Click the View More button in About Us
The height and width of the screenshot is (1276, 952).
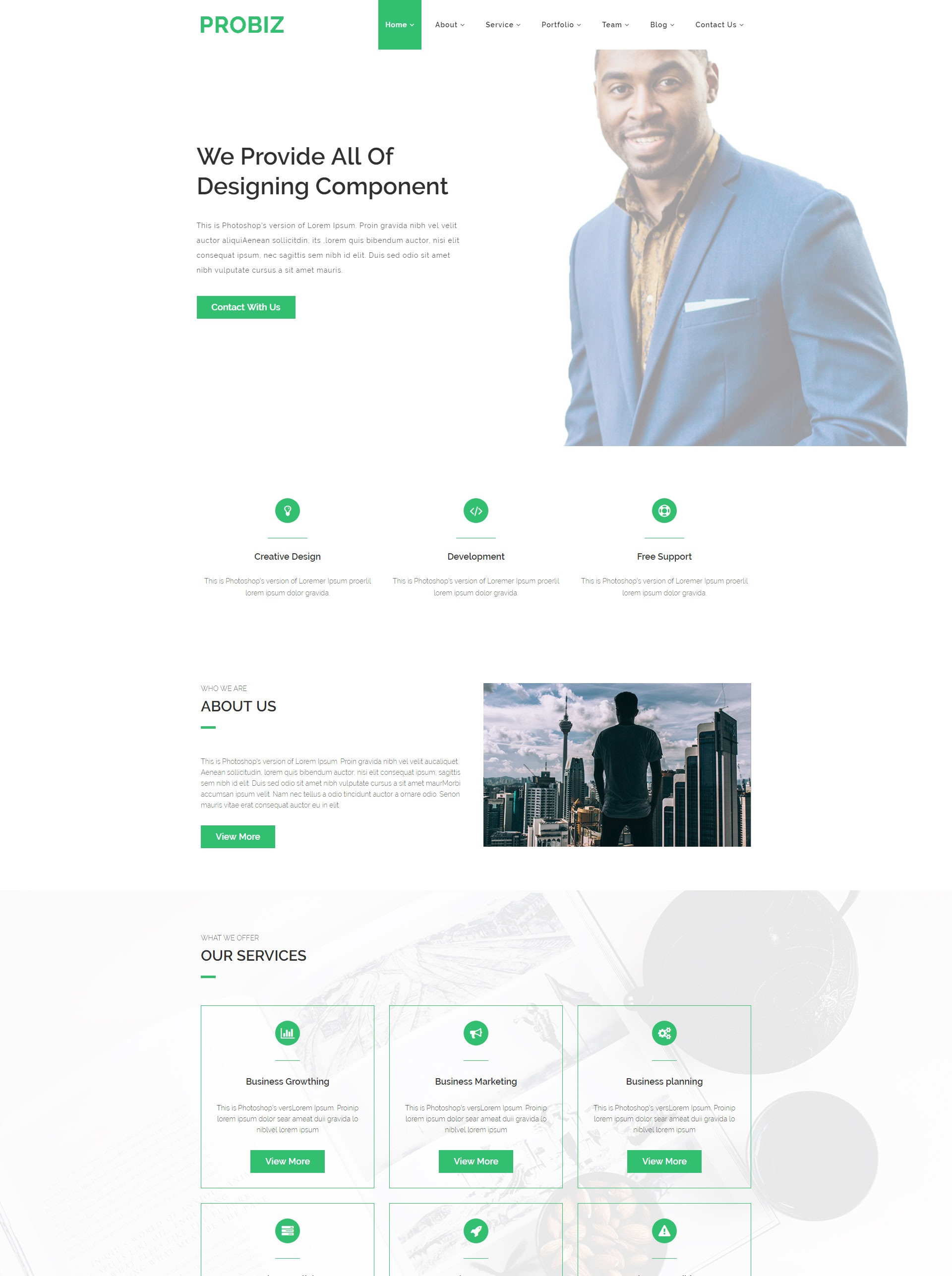coord(239,836)
